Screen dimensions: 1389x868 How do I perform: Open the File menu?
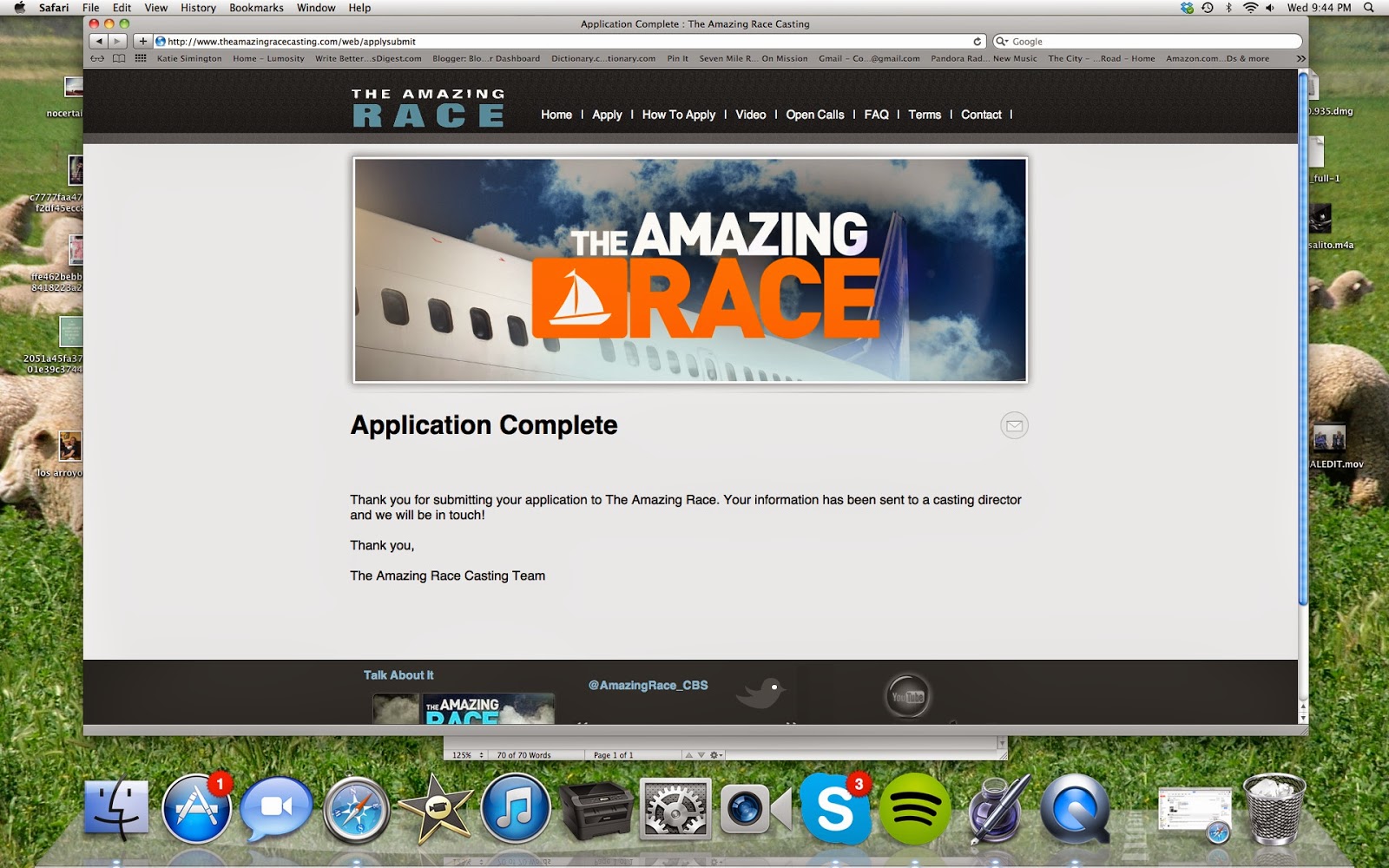90,8
